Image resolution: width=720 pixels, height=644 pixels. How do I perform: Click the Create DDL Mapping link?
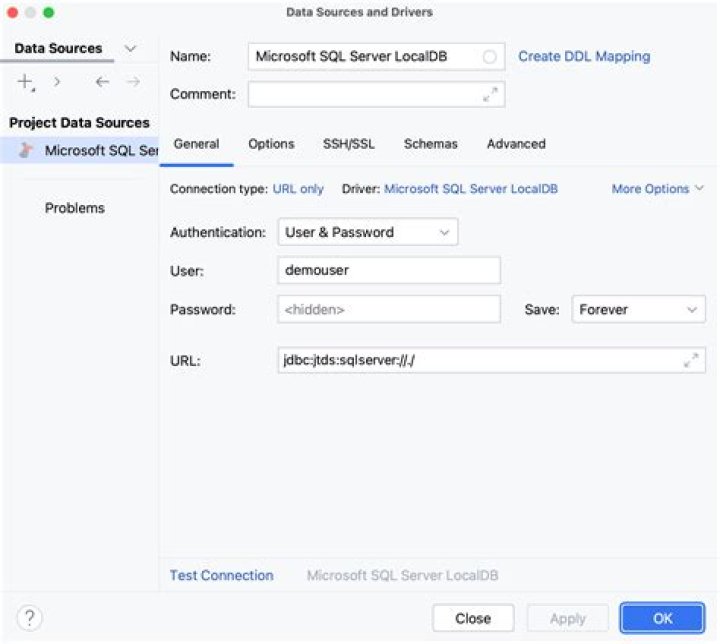click(584, 56)
